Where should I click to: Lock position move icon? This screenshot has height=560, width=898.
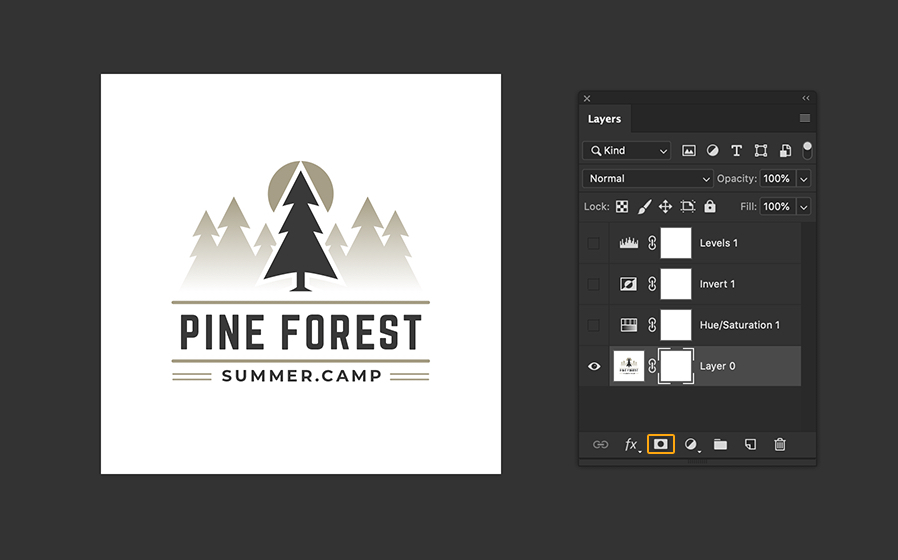pos(665,207)
